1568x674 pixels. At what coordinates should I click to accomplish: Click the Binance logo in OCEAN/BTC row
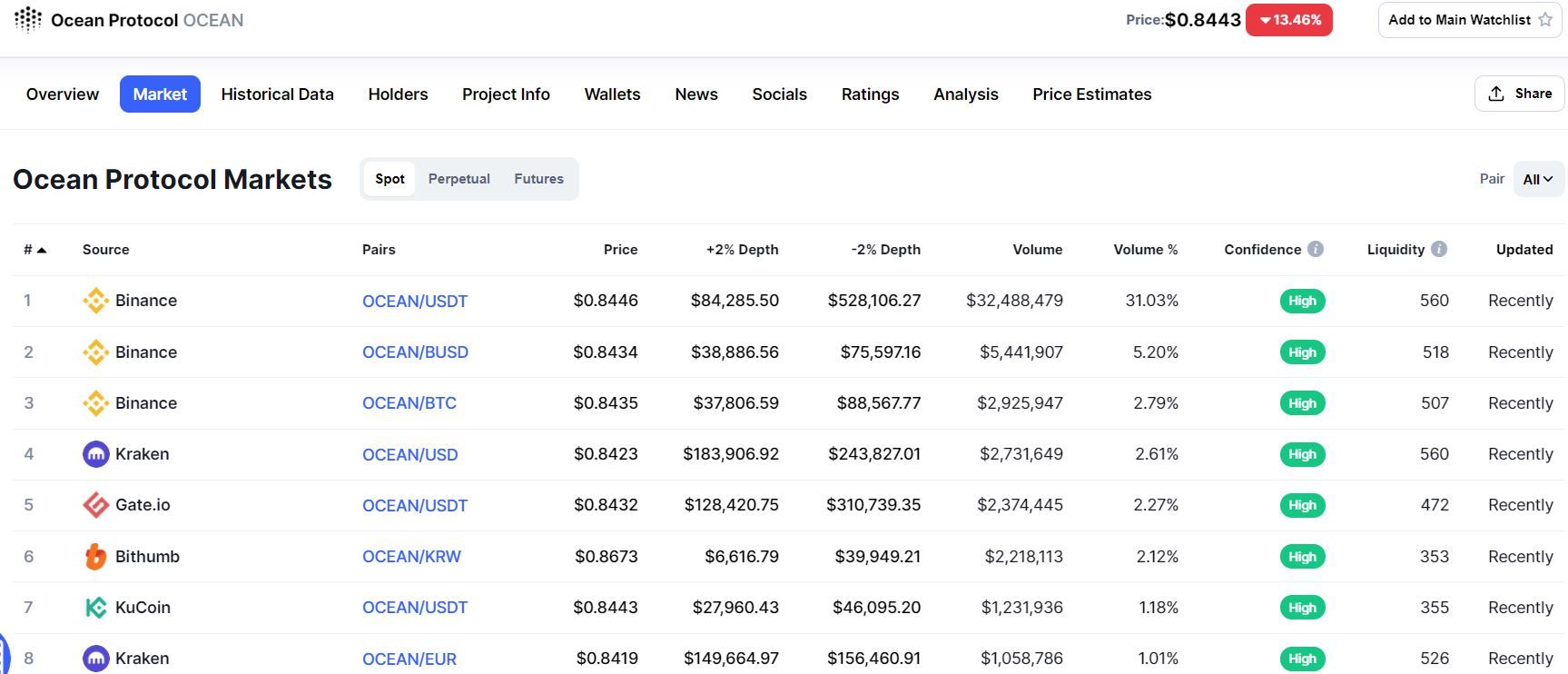click(95, 403)
